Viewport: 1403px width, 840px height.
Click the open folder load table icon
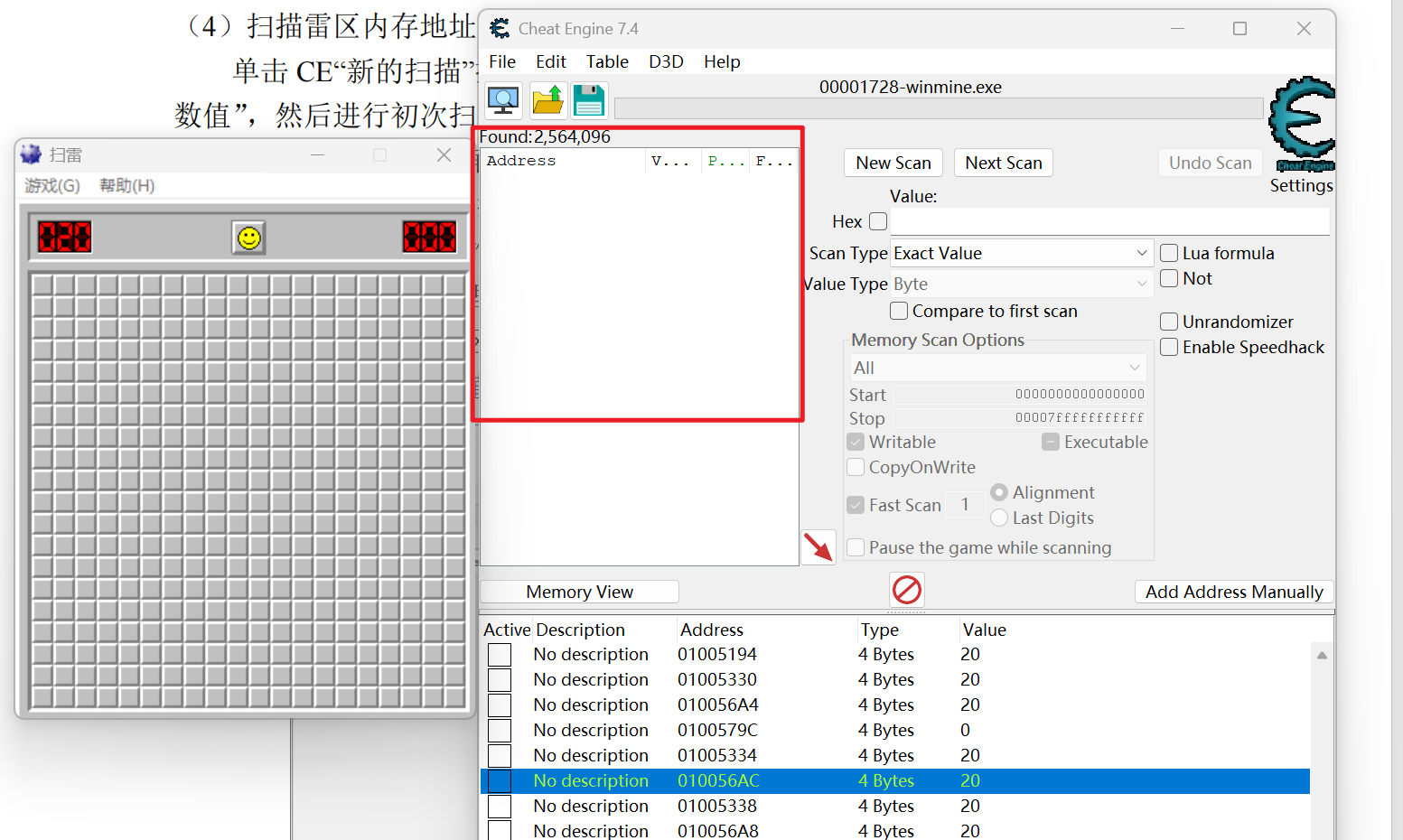coord(547,100)
